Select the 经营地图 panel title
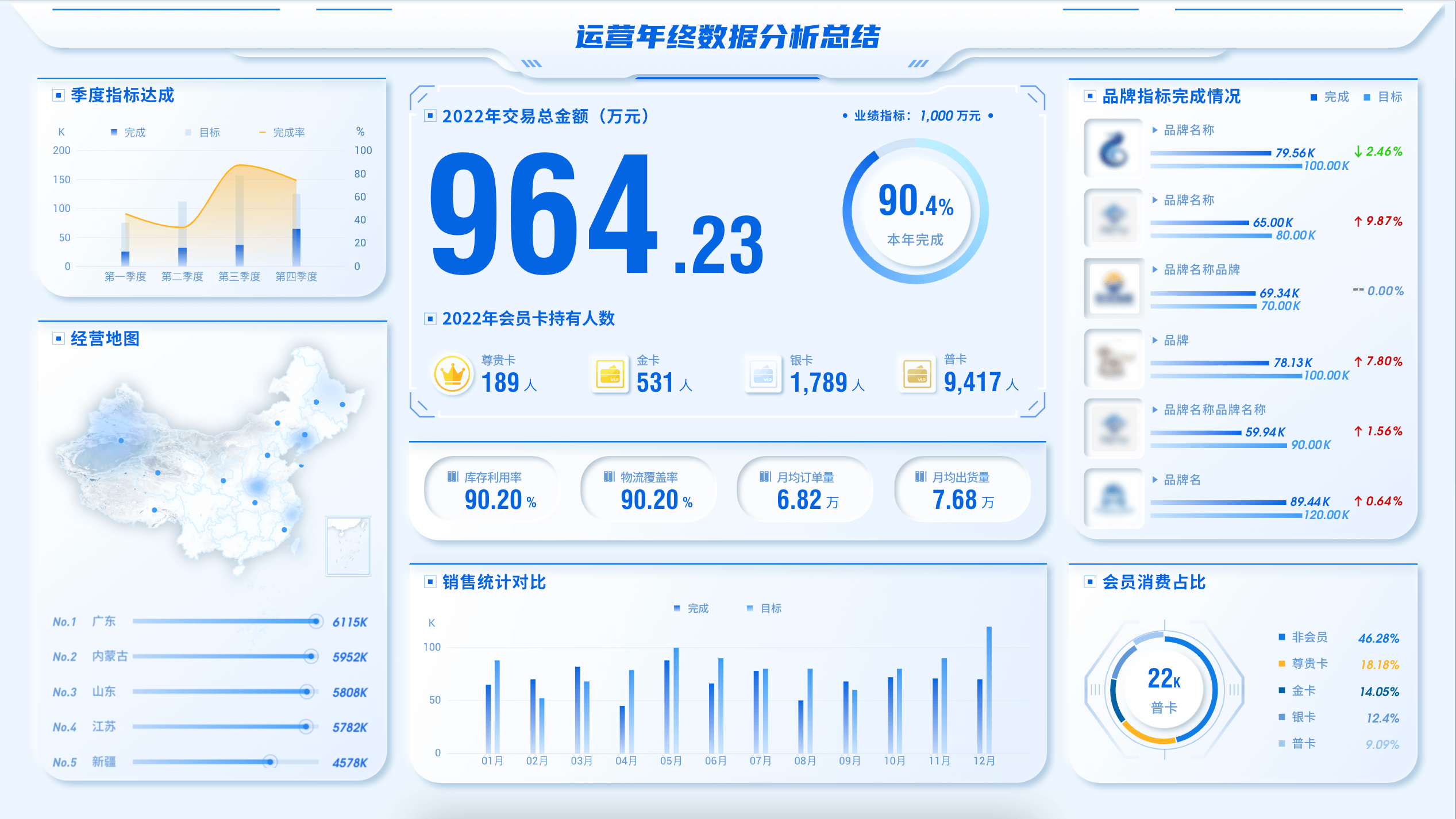Screen dimensions: 1456x819 click(105, 339)
